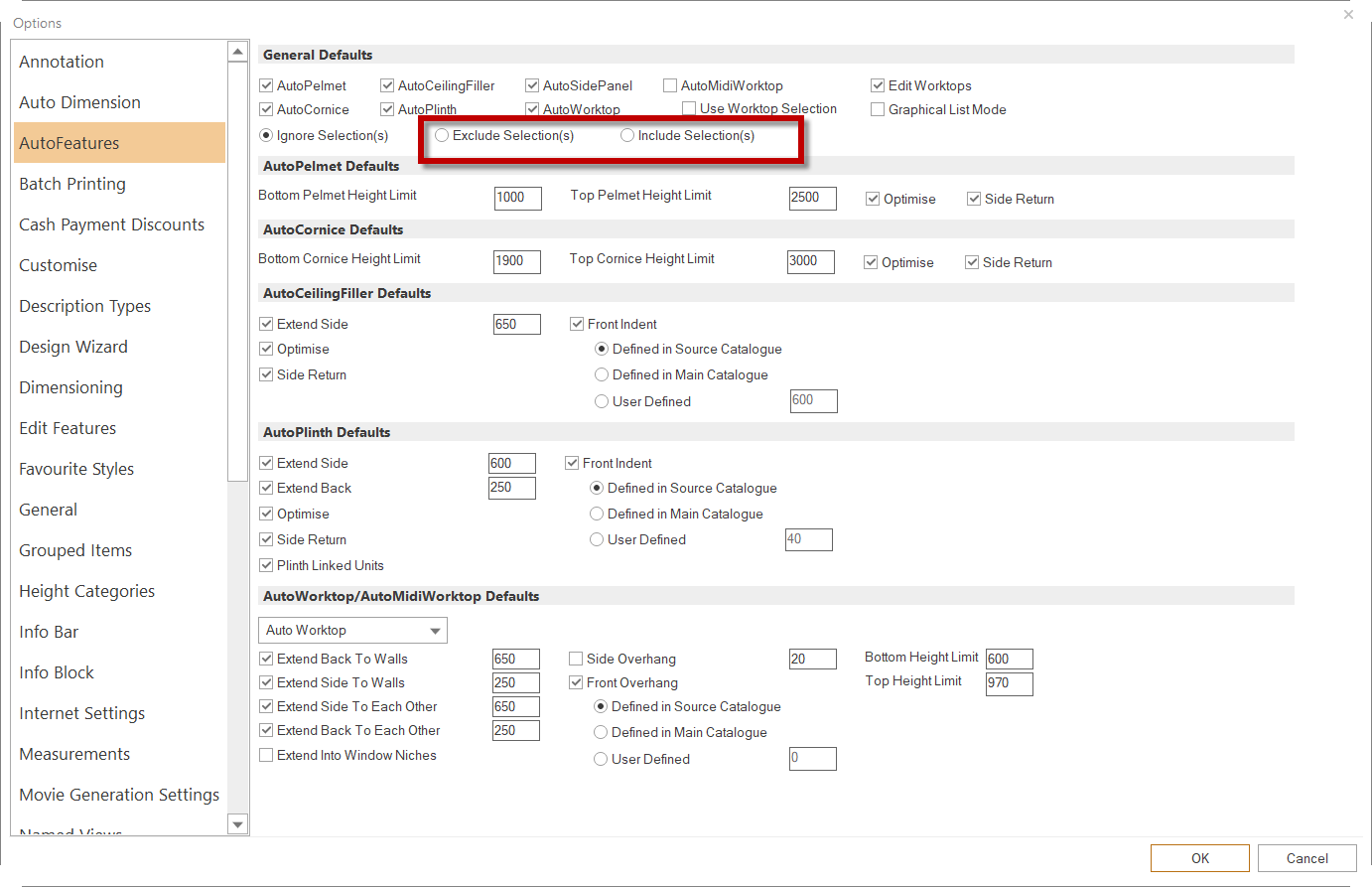This screenshot has height=887, width=1372.
Task: Click the Bottom Cornice Height Limit field
Action: tap(517, 261)
